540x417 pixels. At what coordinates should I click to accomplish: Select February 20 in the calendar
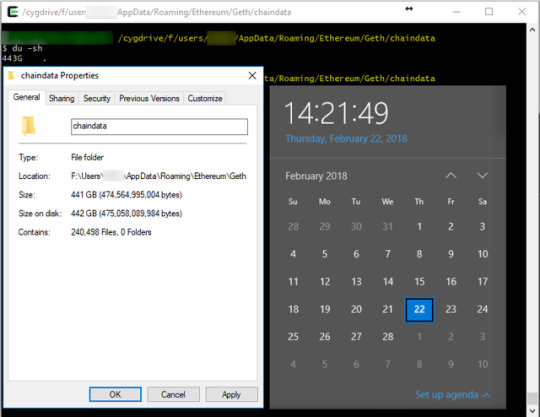(356, 309)
